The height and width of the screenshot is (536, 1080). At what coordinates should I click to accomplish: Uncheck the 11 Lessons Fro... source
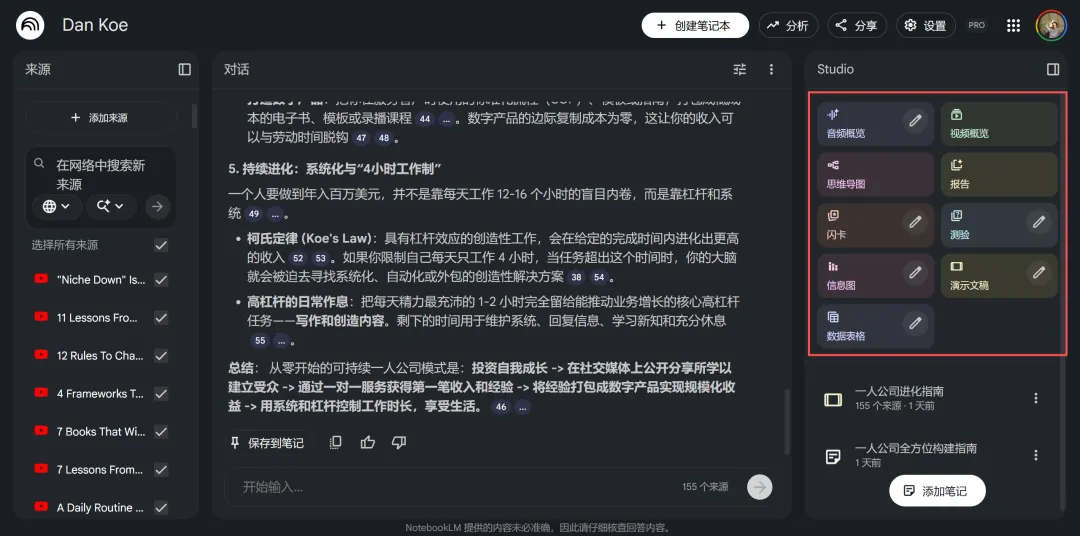click(161, 318)
